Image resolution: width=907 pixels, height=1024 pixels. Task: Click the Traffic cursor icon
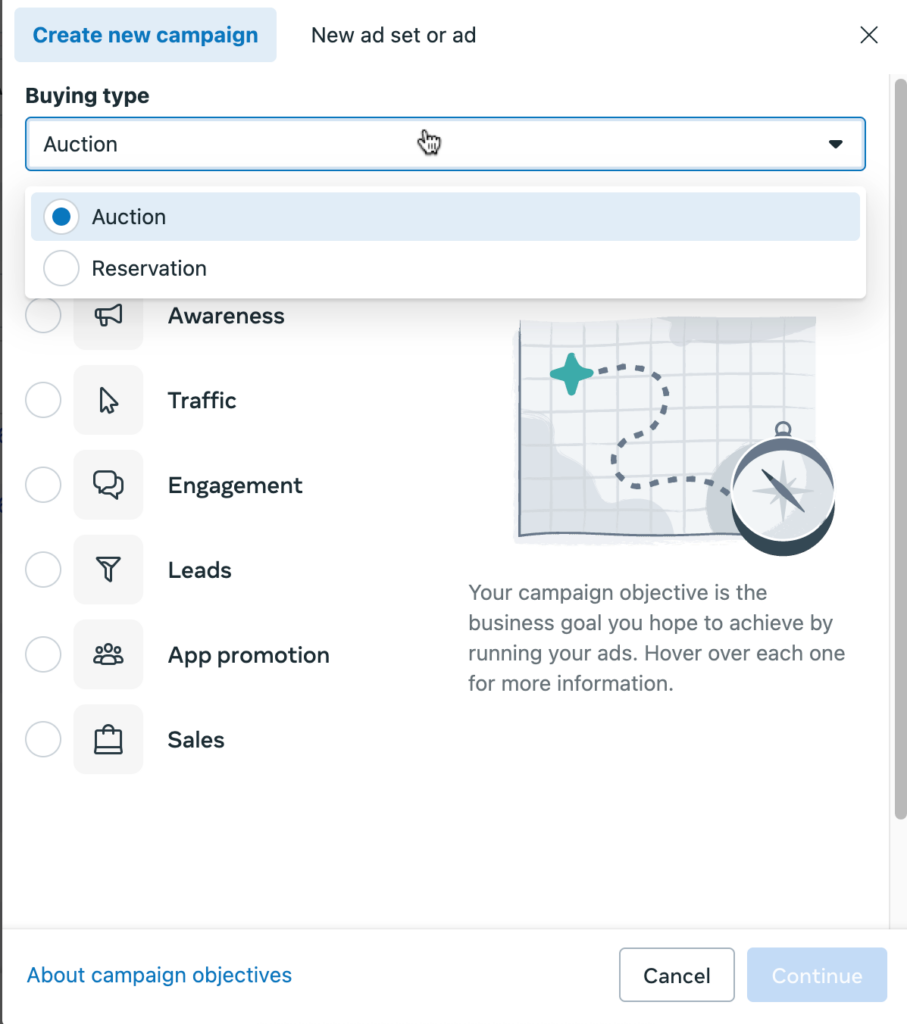point(108,401)
